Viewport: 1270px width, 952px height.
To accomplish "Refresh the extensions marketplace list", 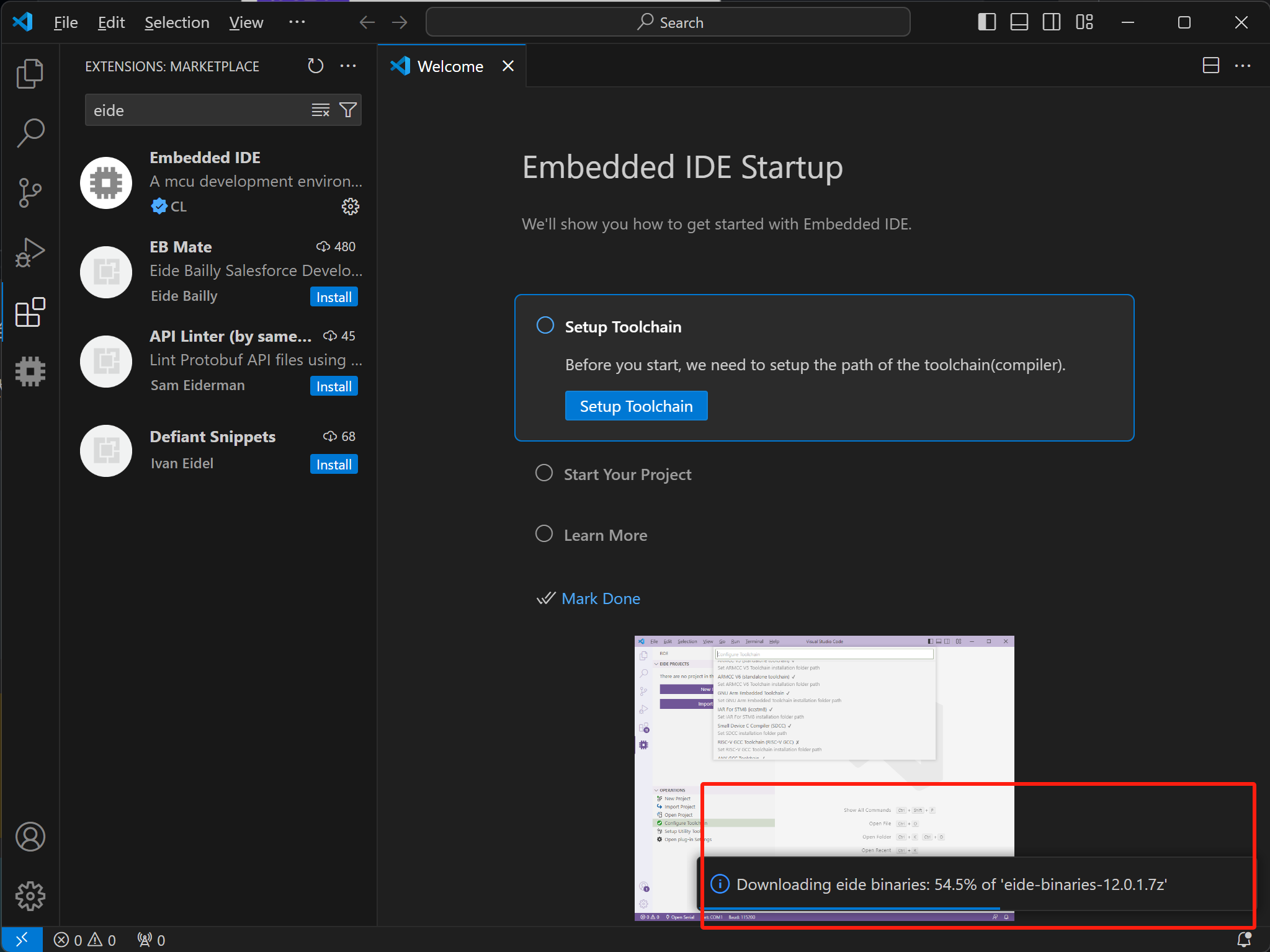I will coord(316,66).
